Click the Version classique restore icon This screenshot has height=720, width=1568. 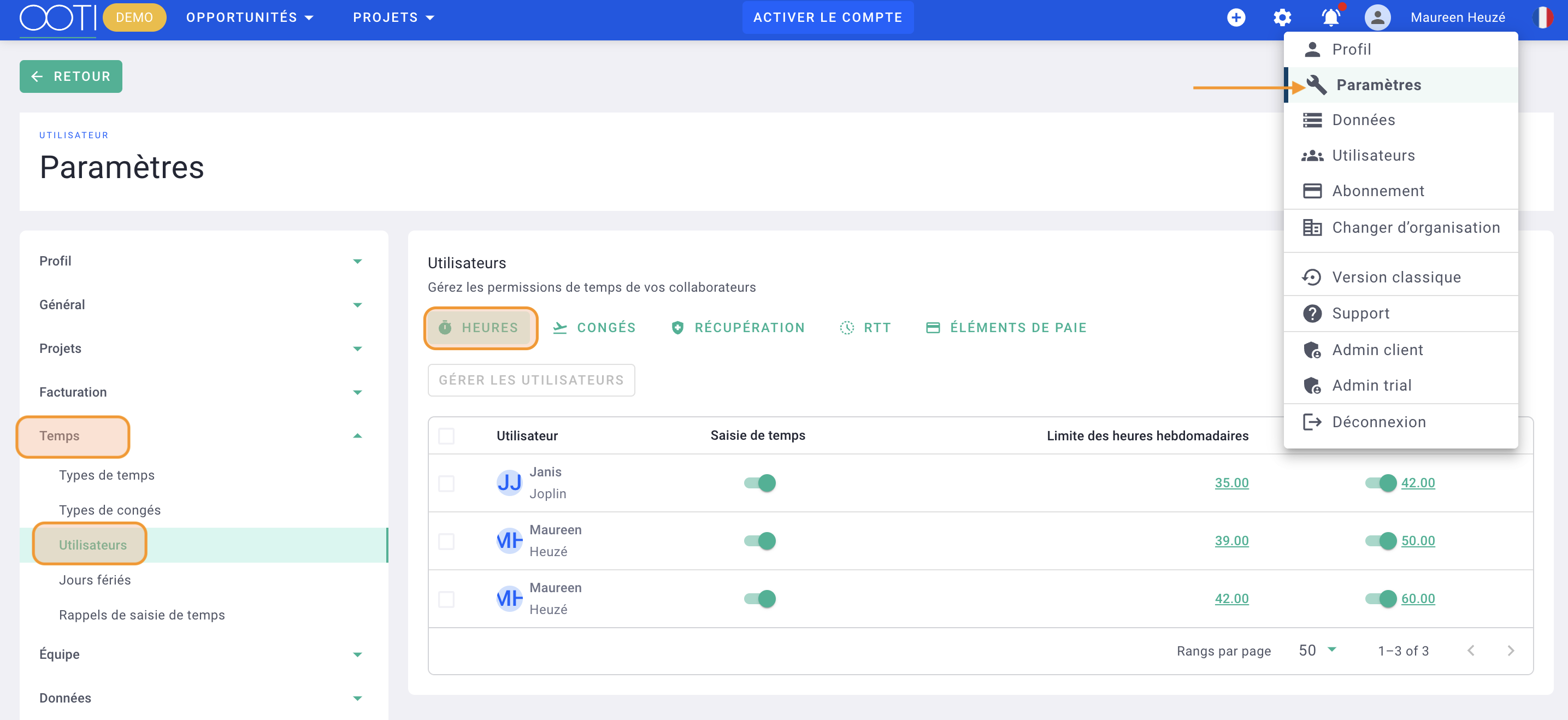1312,278
